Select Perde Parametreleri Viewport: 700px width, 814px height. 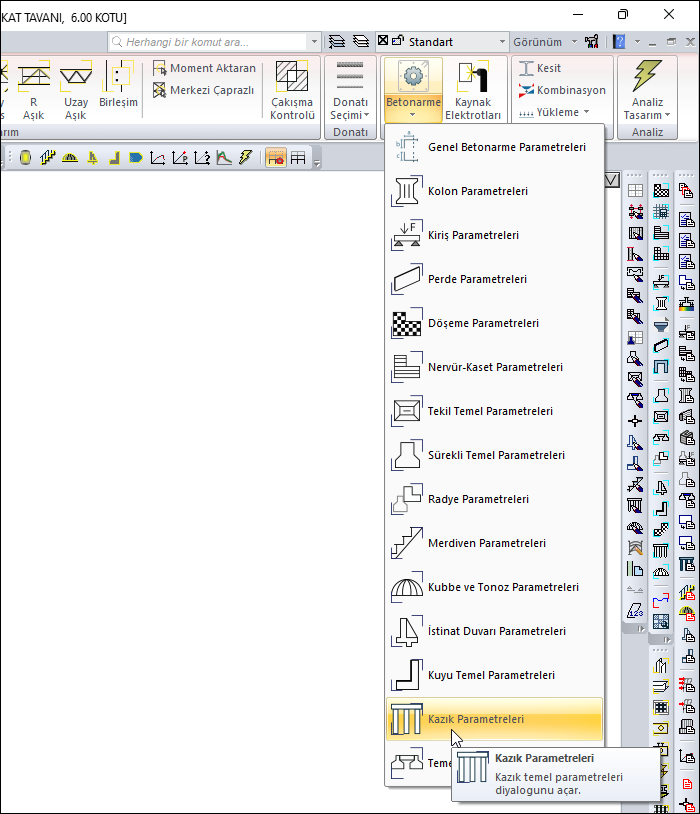pos(494,279)
